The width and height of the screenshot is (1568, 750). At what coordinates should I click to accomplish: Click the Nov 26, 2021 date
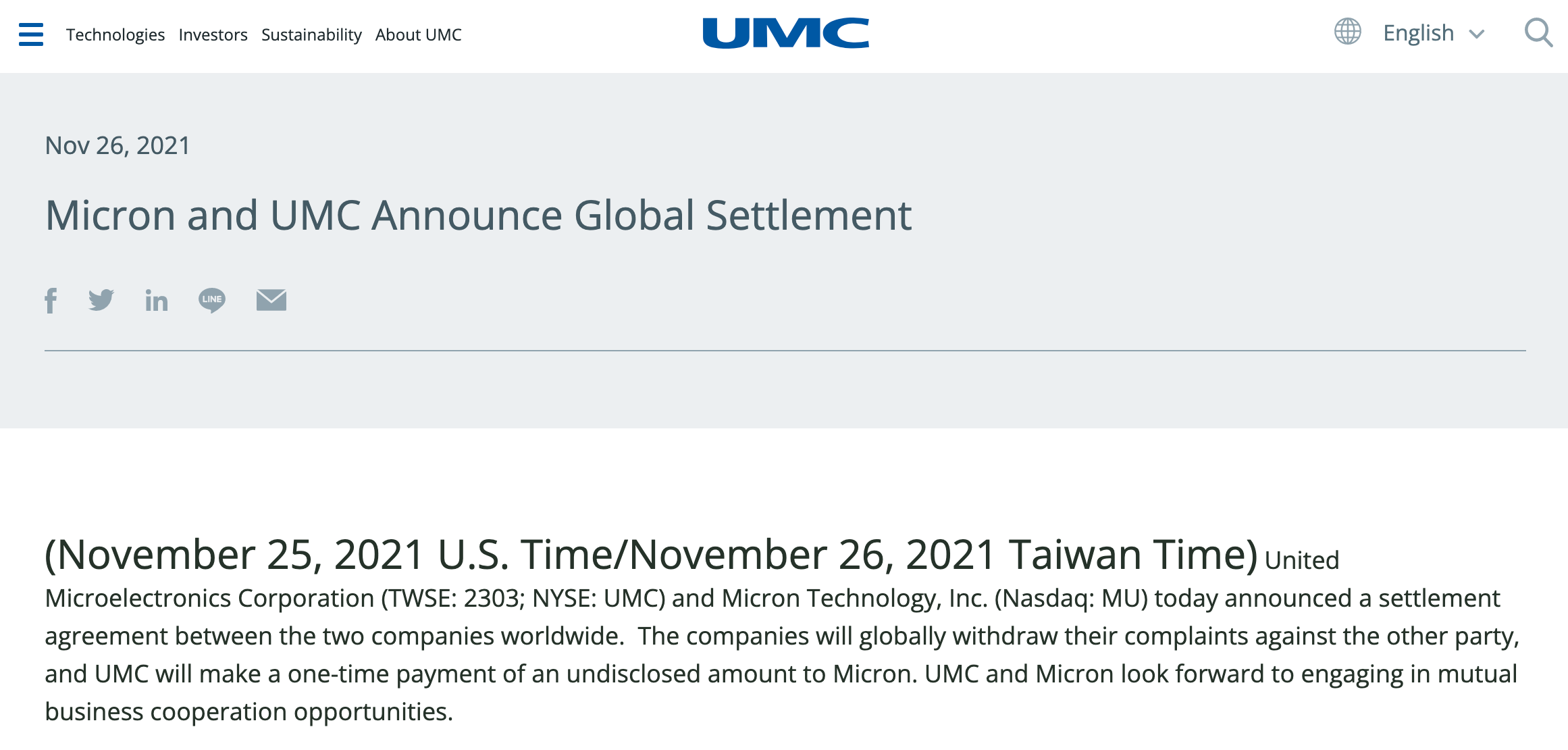pos(117,146)
